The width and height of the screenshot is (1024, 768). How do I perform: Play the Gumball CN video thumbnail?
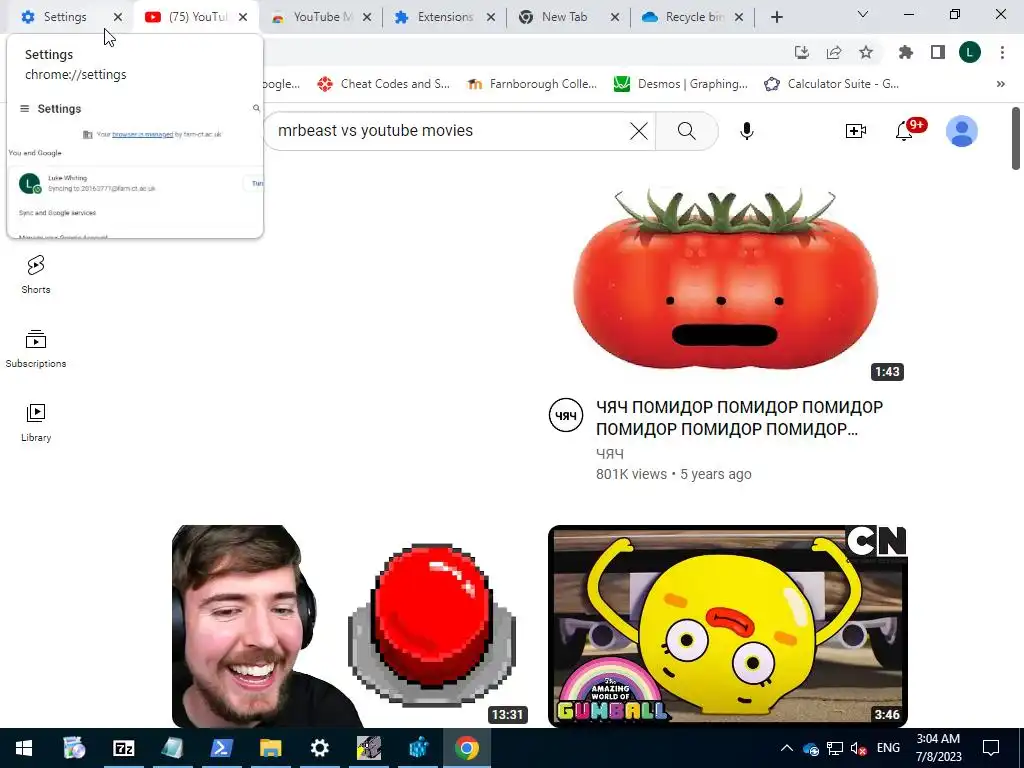(728, 626)
